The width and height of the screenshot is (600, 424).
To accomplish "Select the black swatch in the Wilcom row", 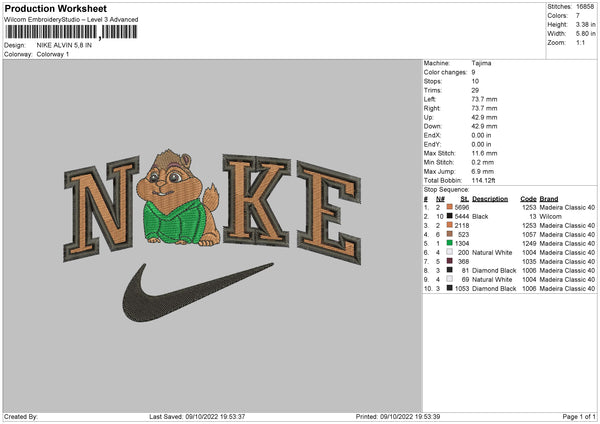I will (x=450, y=216).
